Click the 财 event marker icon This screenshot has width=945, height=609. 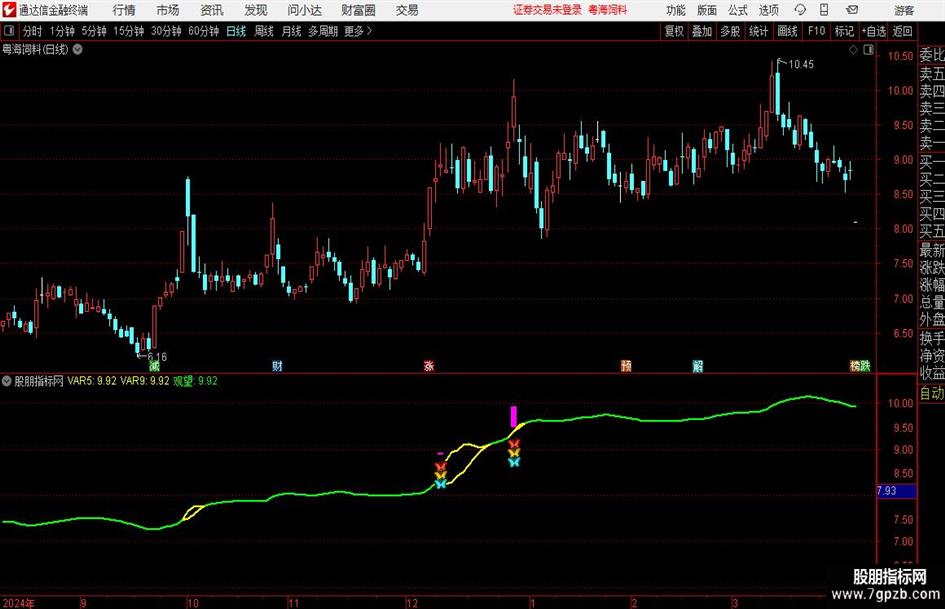277,366
